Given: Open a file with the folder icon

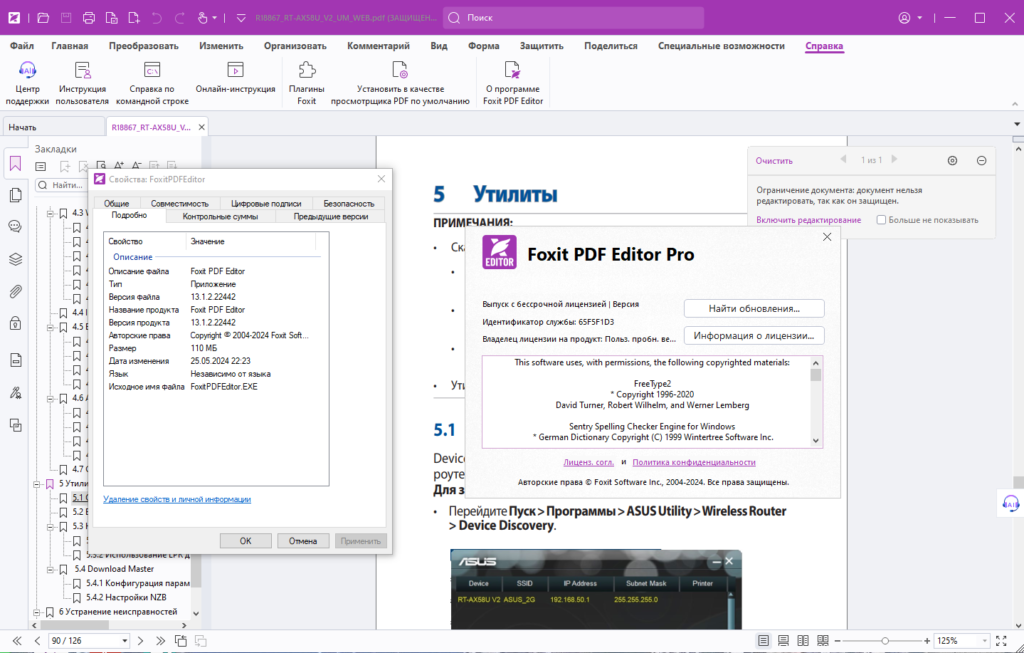Looking at the screenshot, I should (x=43, y=18).
